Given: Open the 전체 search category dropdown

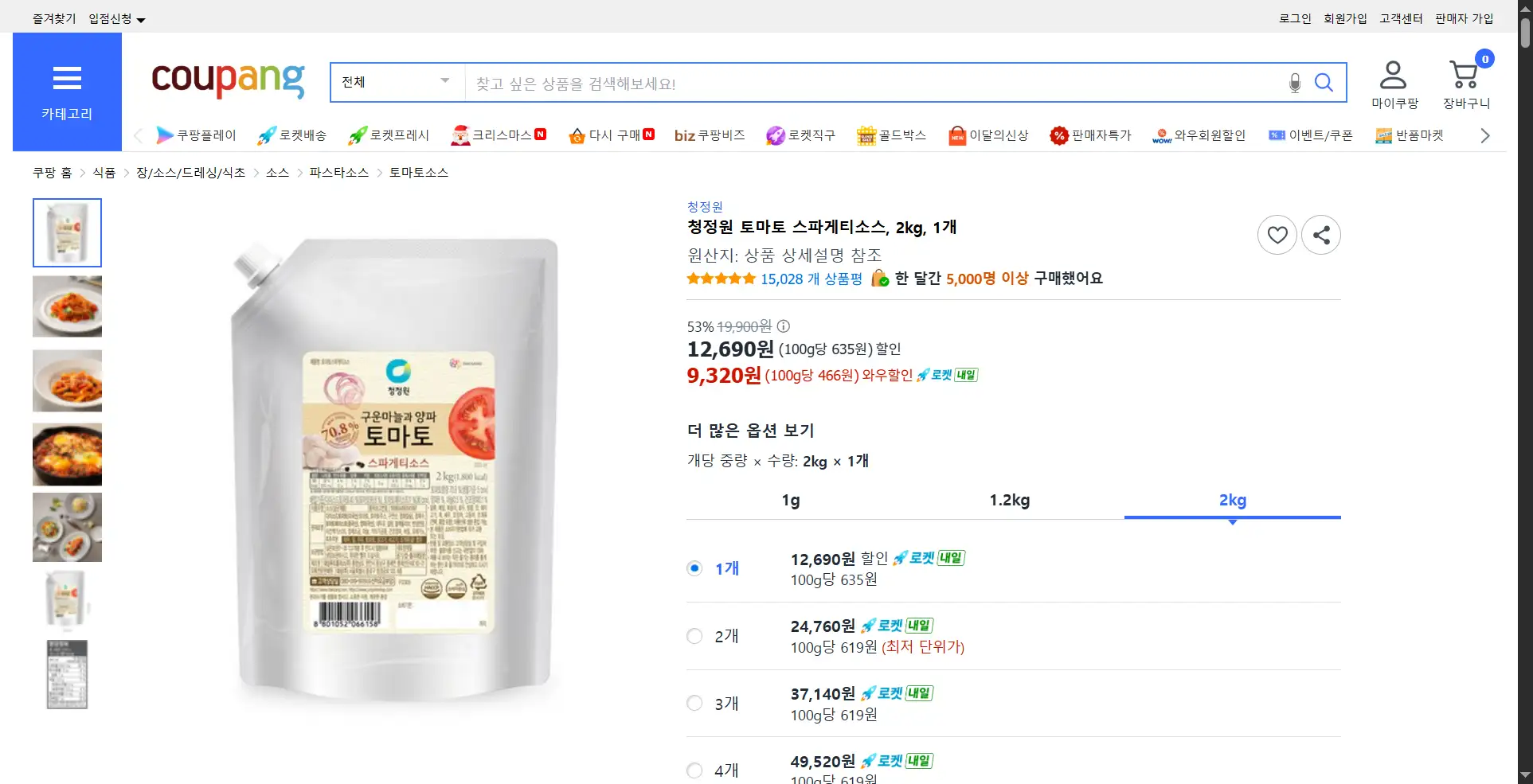Looking at the screenshot, I should 397,83.
